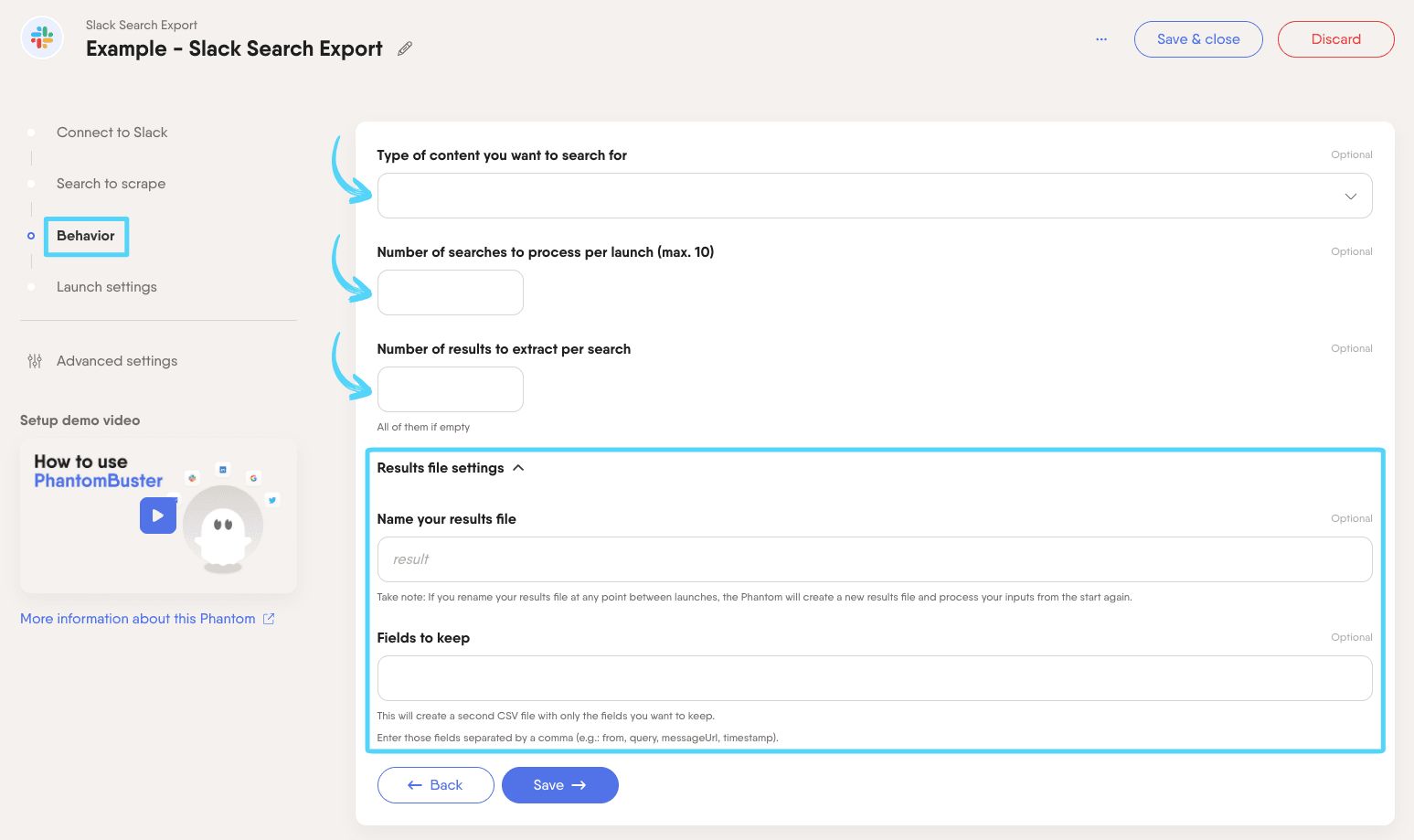
Task: Click the 'All of them if empty' hint
Action: (423, 427)
